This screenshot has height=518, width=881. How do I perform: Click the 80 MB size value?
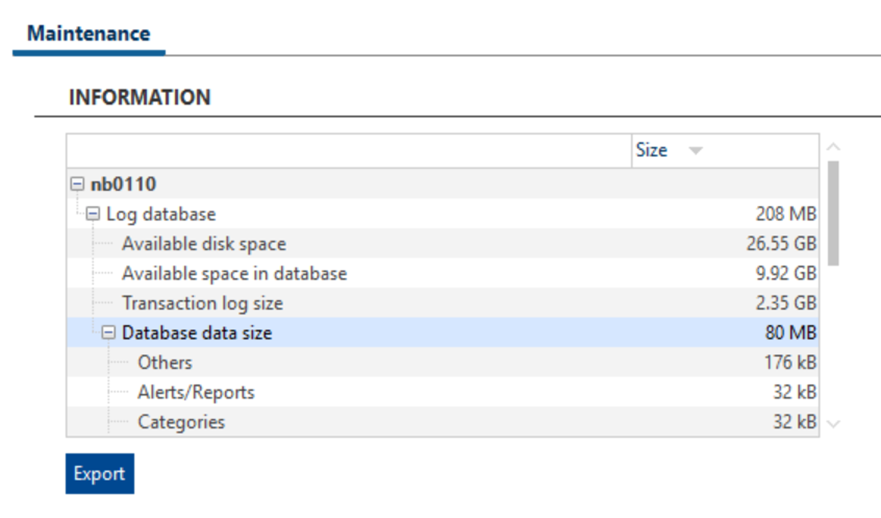click(x=791, y=333)
